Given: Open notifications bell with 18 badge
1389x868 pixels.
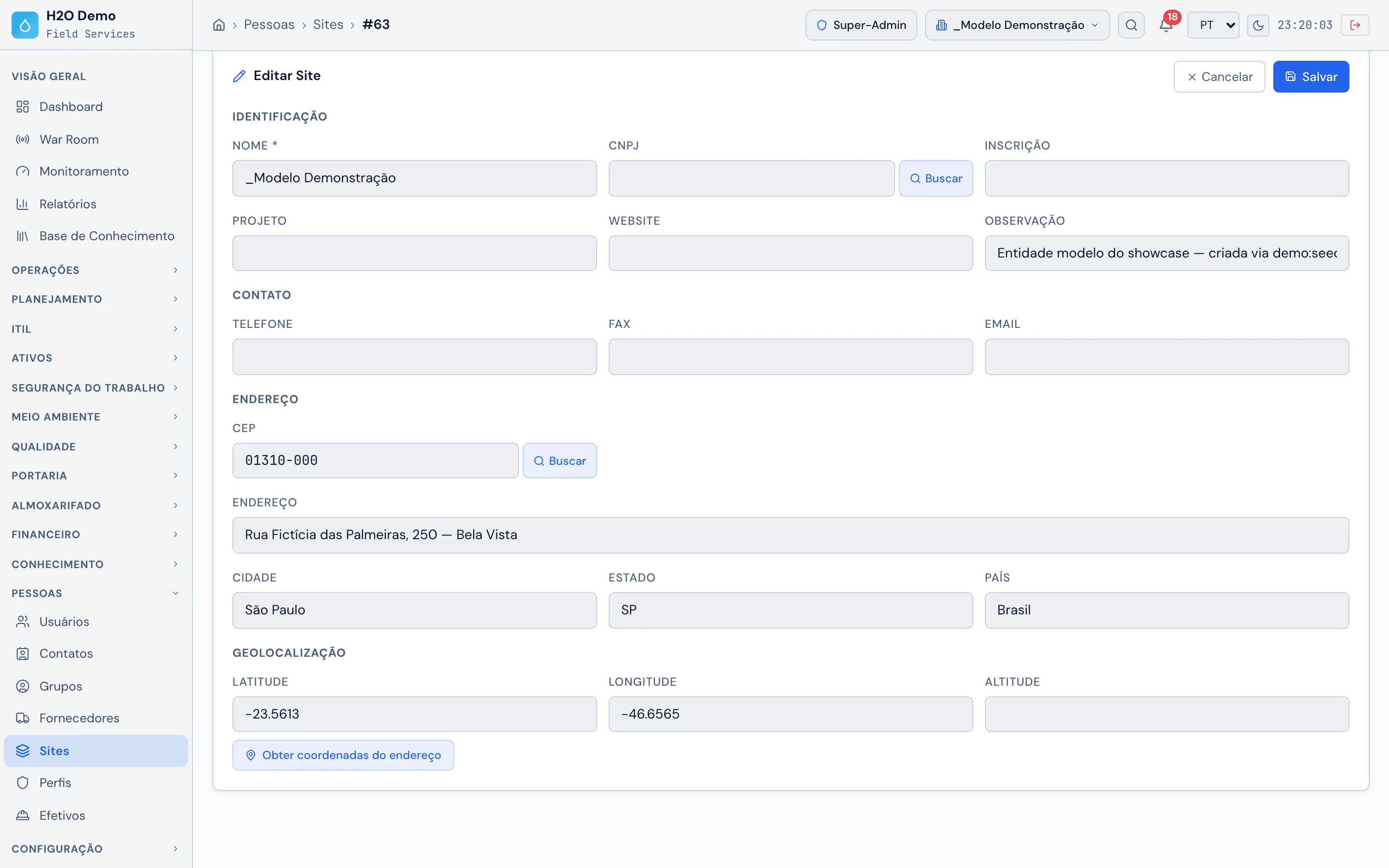Looking at the screenshot, I should pos(1166,25).
